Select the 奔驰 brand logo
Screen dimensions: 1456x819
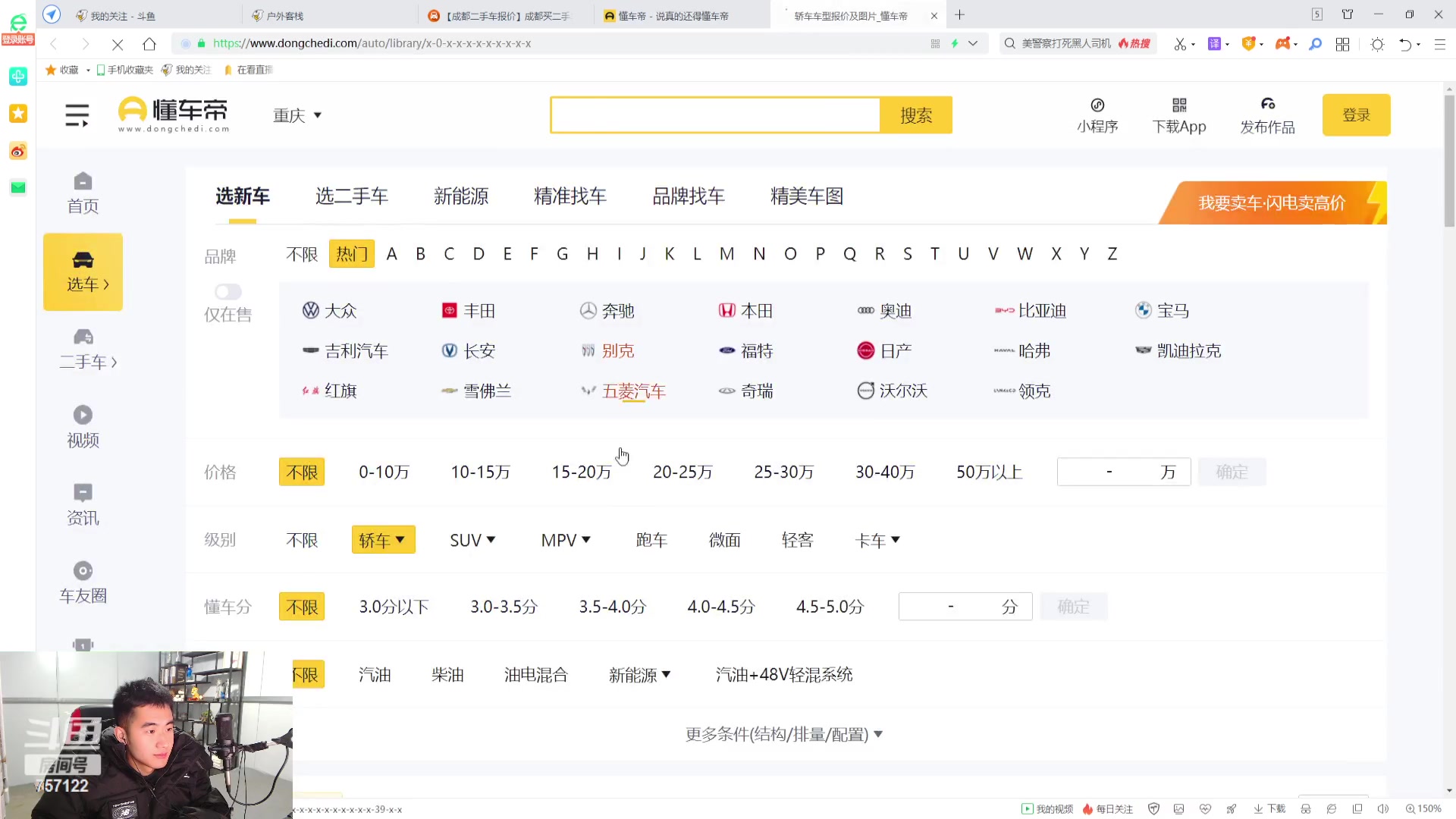[x=588, y=310]
